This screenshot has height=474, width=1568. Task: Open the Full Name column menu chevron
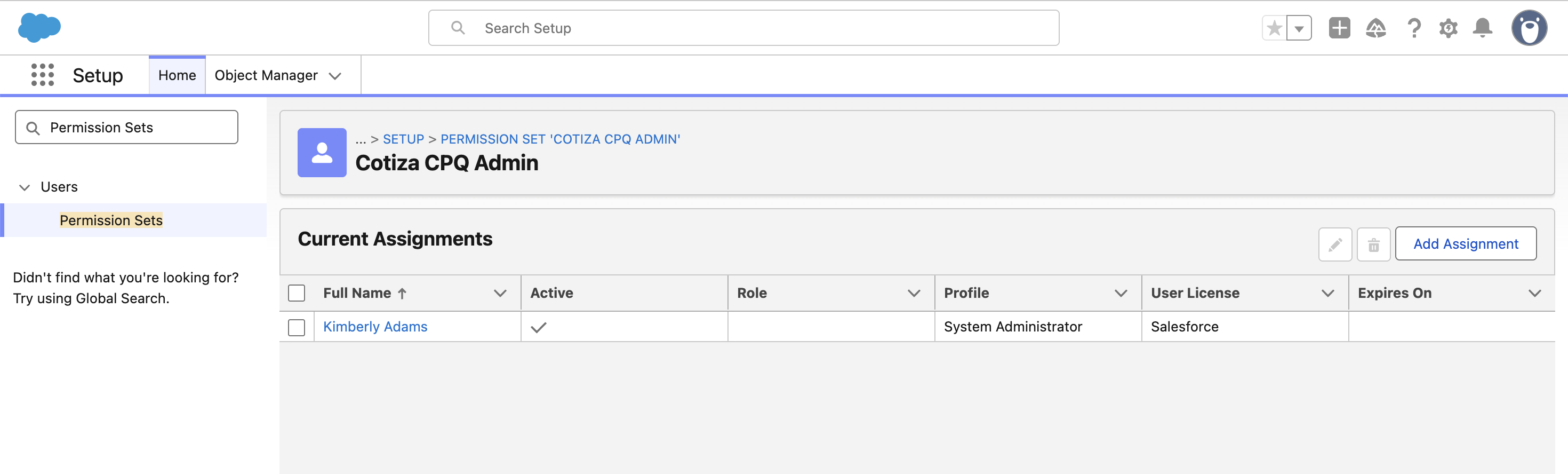pyautogui.click(x=500, y=294)
